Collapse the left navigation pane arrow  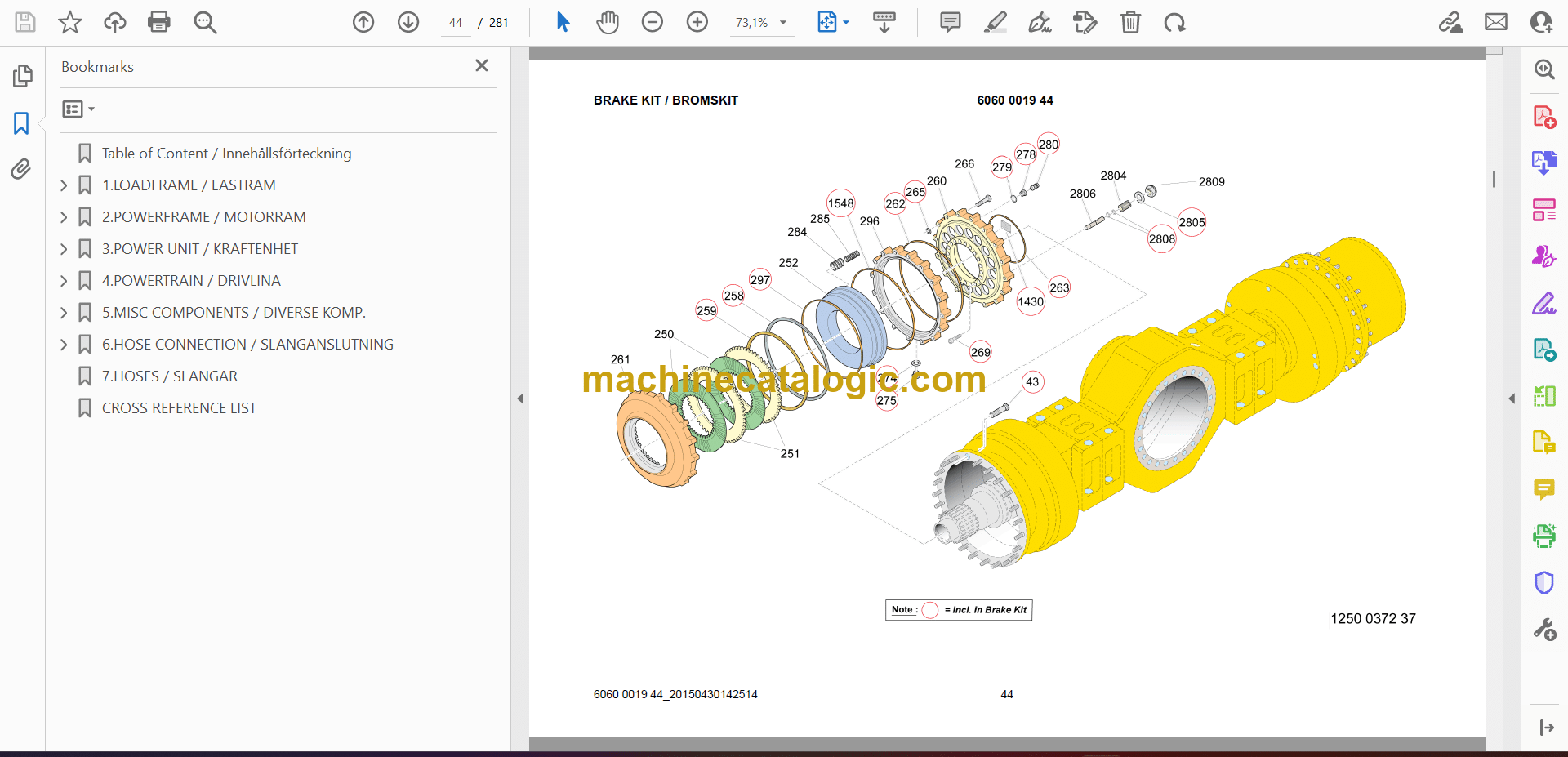pyautogui.click(x=520, y=399)
